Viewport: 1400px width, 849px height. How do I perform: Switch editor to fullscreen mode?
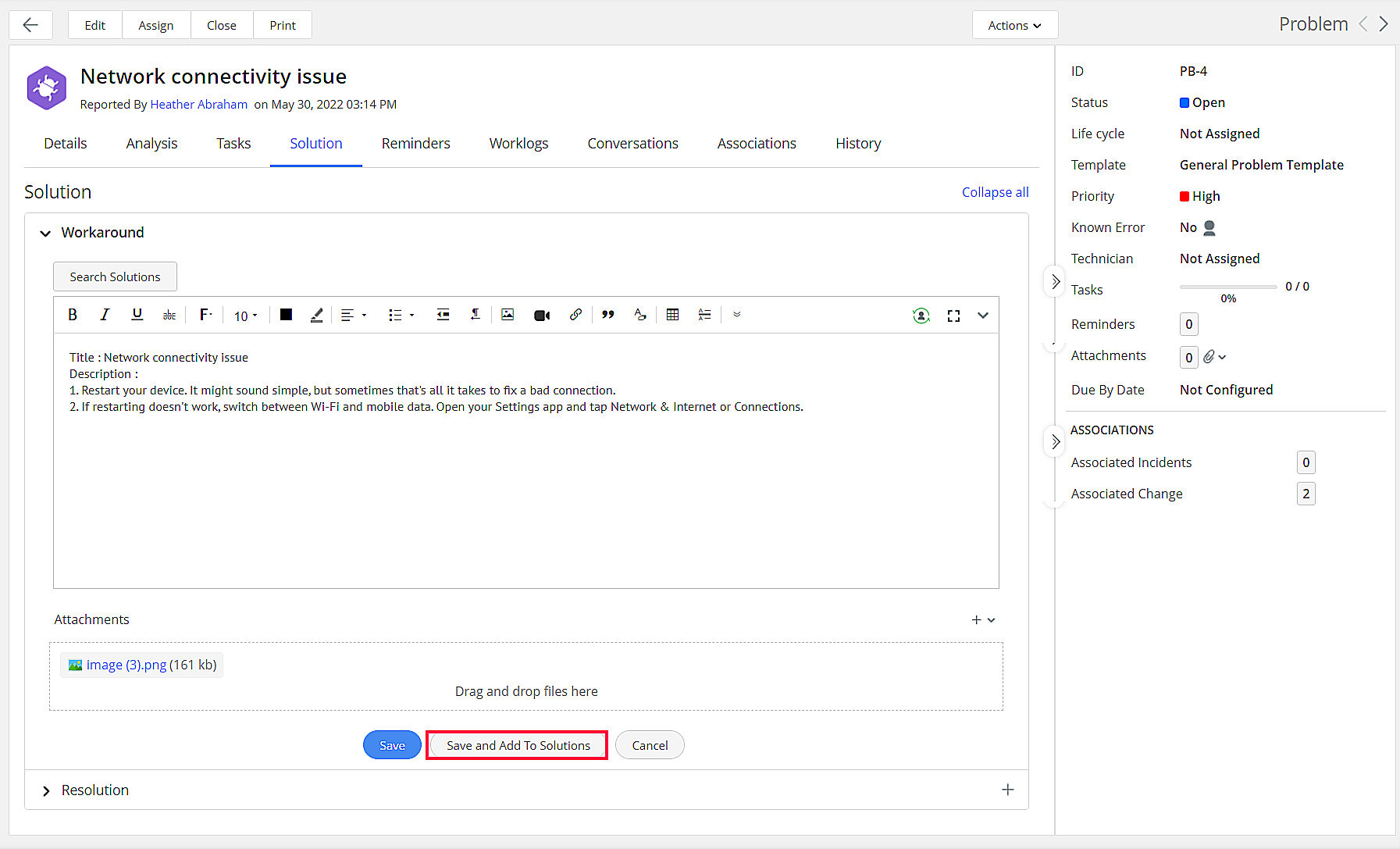[x=953, y=316]
